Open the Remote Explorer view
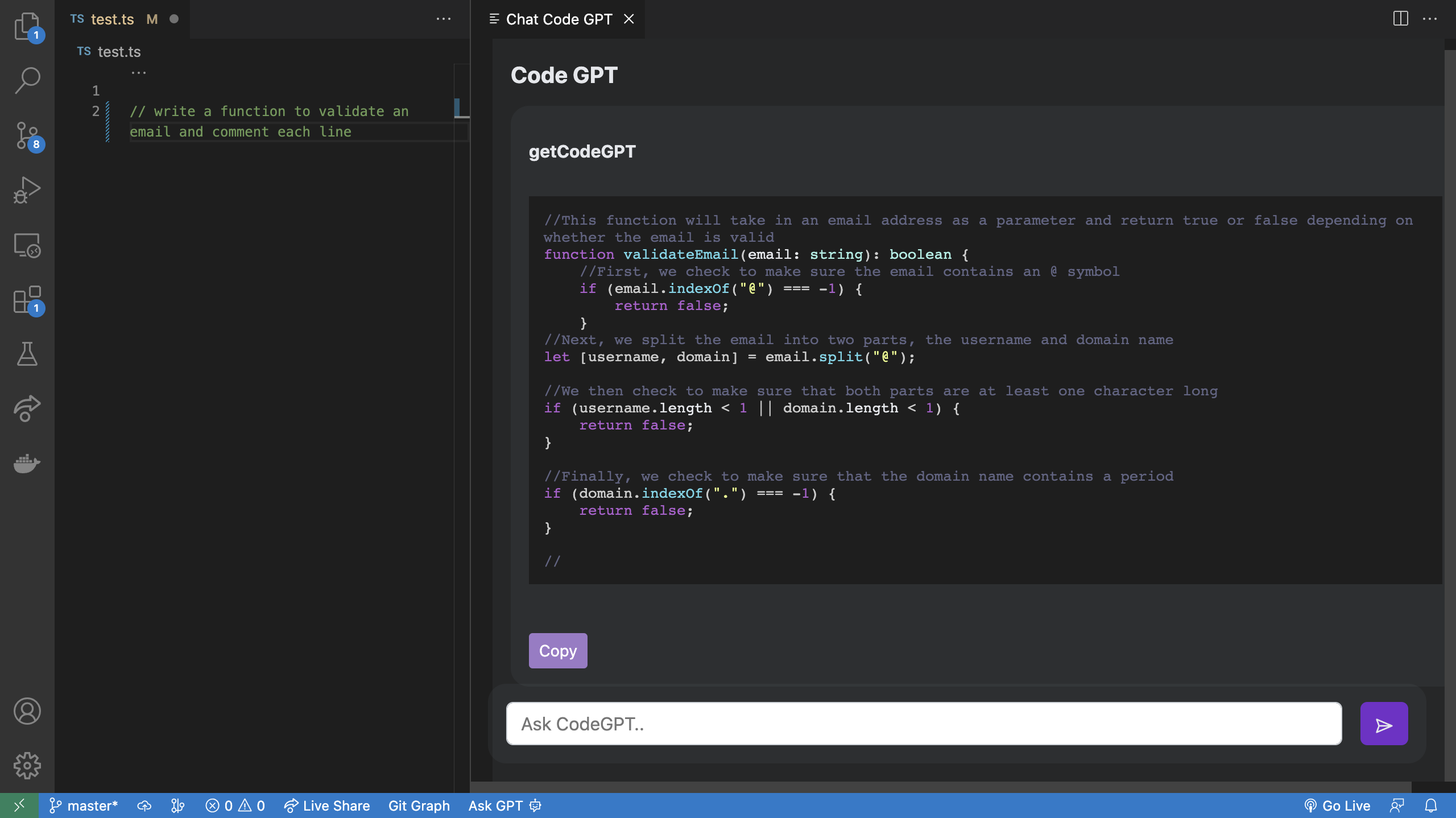This screenshot has width=1456, height=818. [x=27, y=245]
